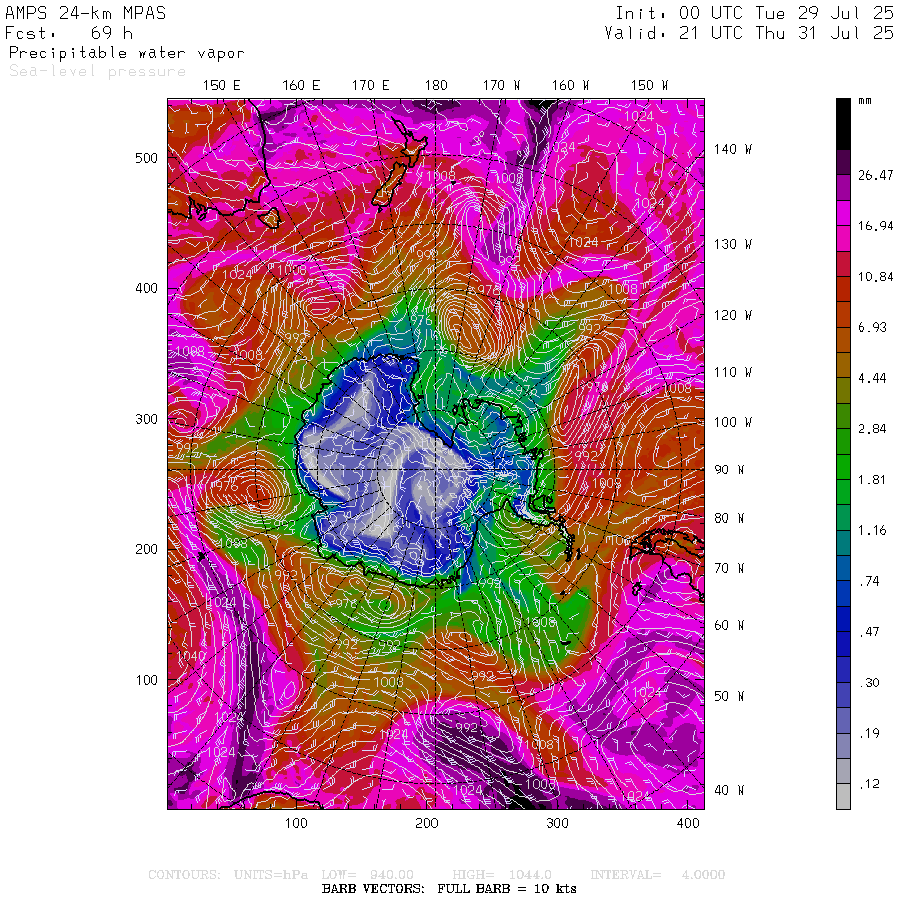Click the "1.81" colorbar value
The image size is (900, 900).
click(872, 480)
